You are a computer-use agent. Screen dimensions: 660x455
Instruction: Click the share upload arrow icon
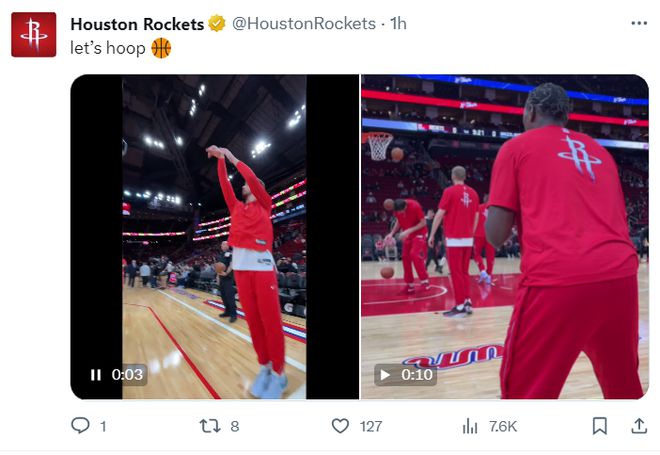638,426
